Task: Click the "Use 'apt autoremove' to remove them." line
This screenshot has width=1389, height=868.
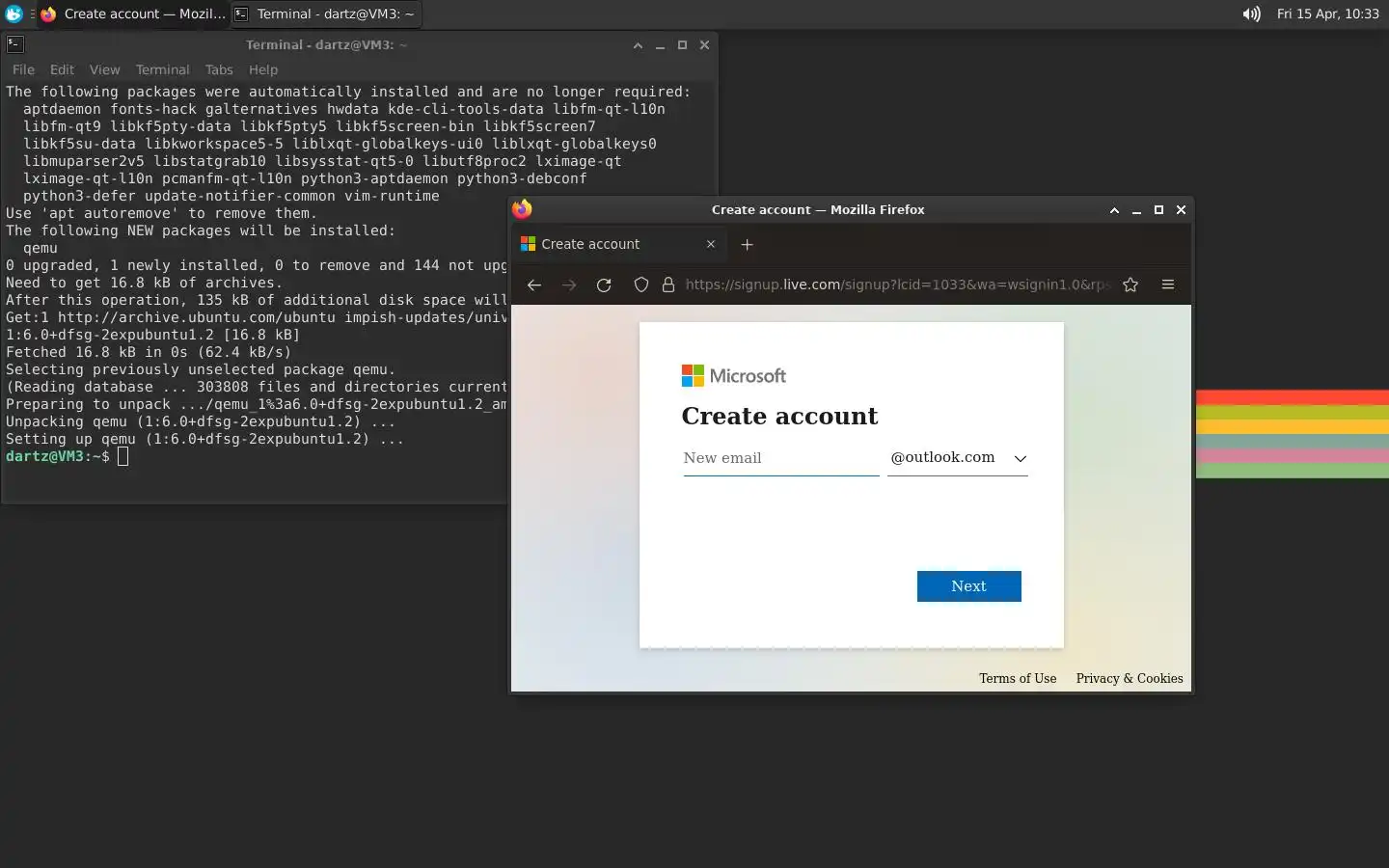Action: [x=160, y=213]
